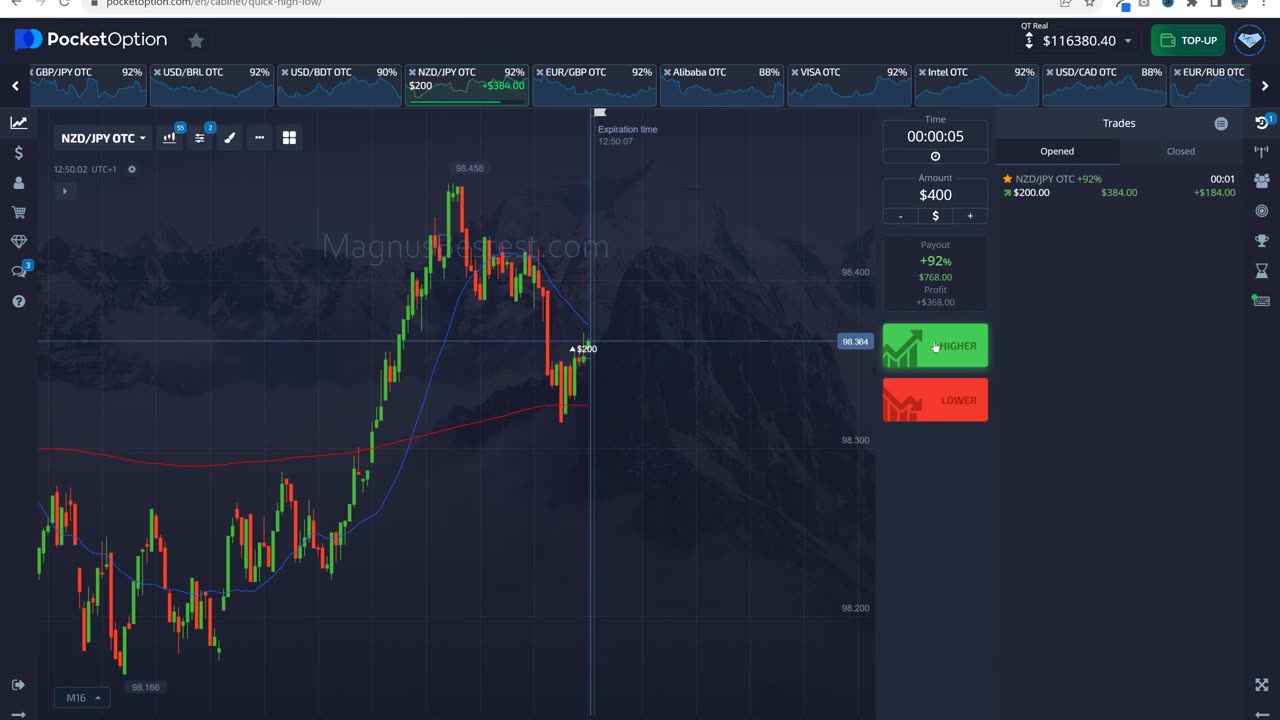This screenshot has width=1280, height=720.
Task: Select USD/BRL OTC asset tab
Action: tap(212, 85)
